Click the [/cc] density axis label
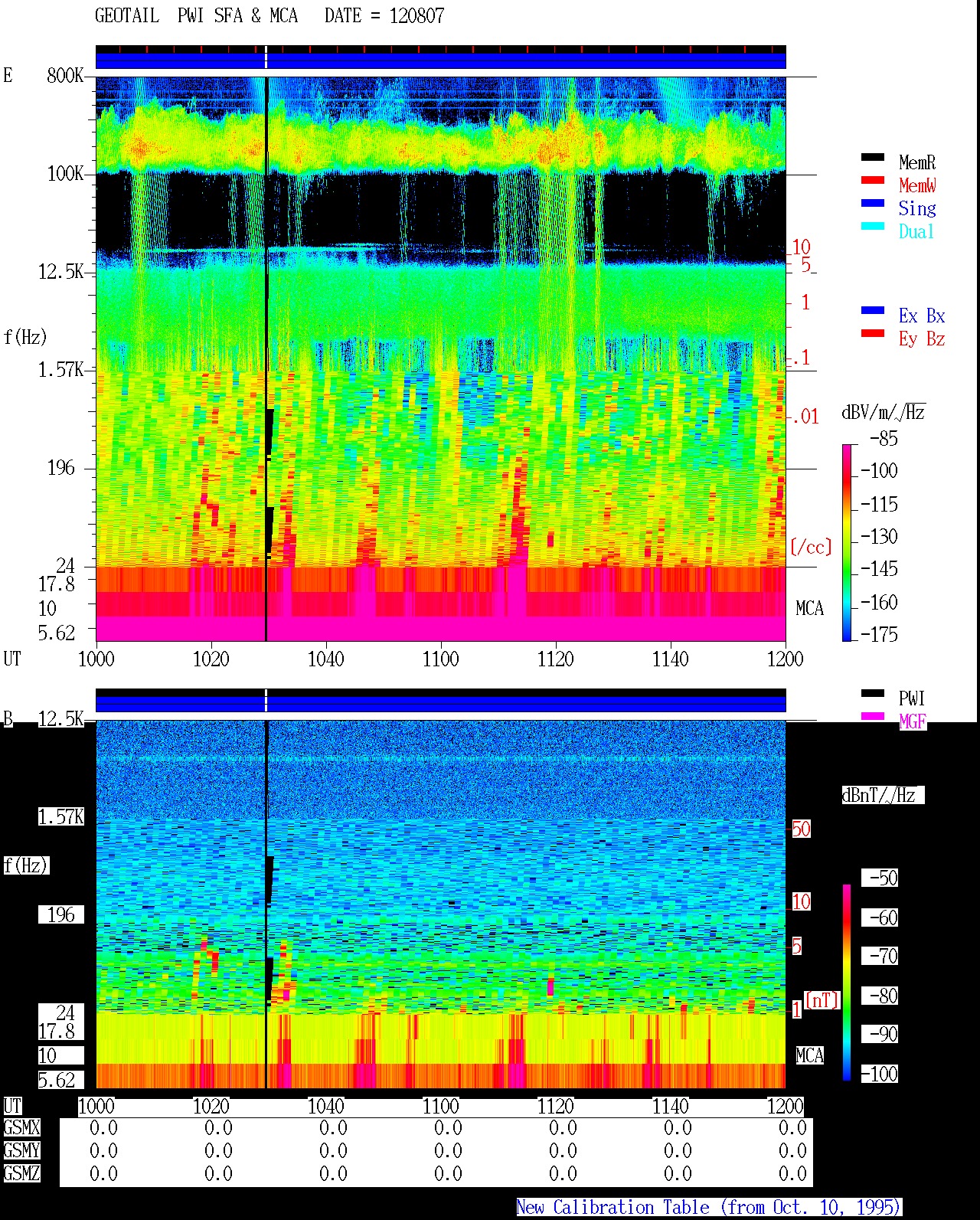The height and width of the screenshot is (1220, 980). click(811, 547)
